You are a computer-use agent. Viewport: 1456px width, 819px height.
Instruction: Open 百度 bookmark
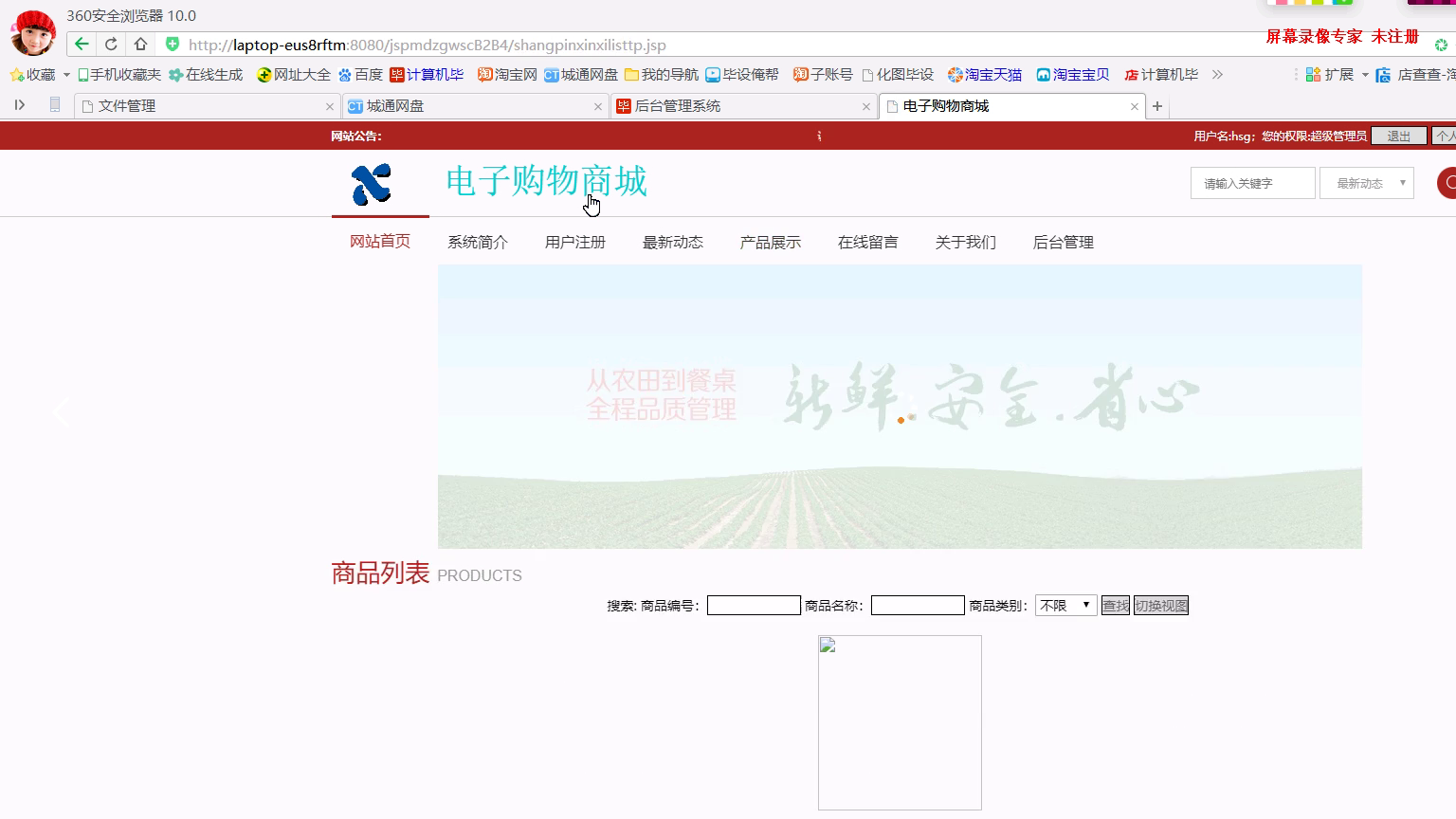pyautogui.click(x=360, y=75)
